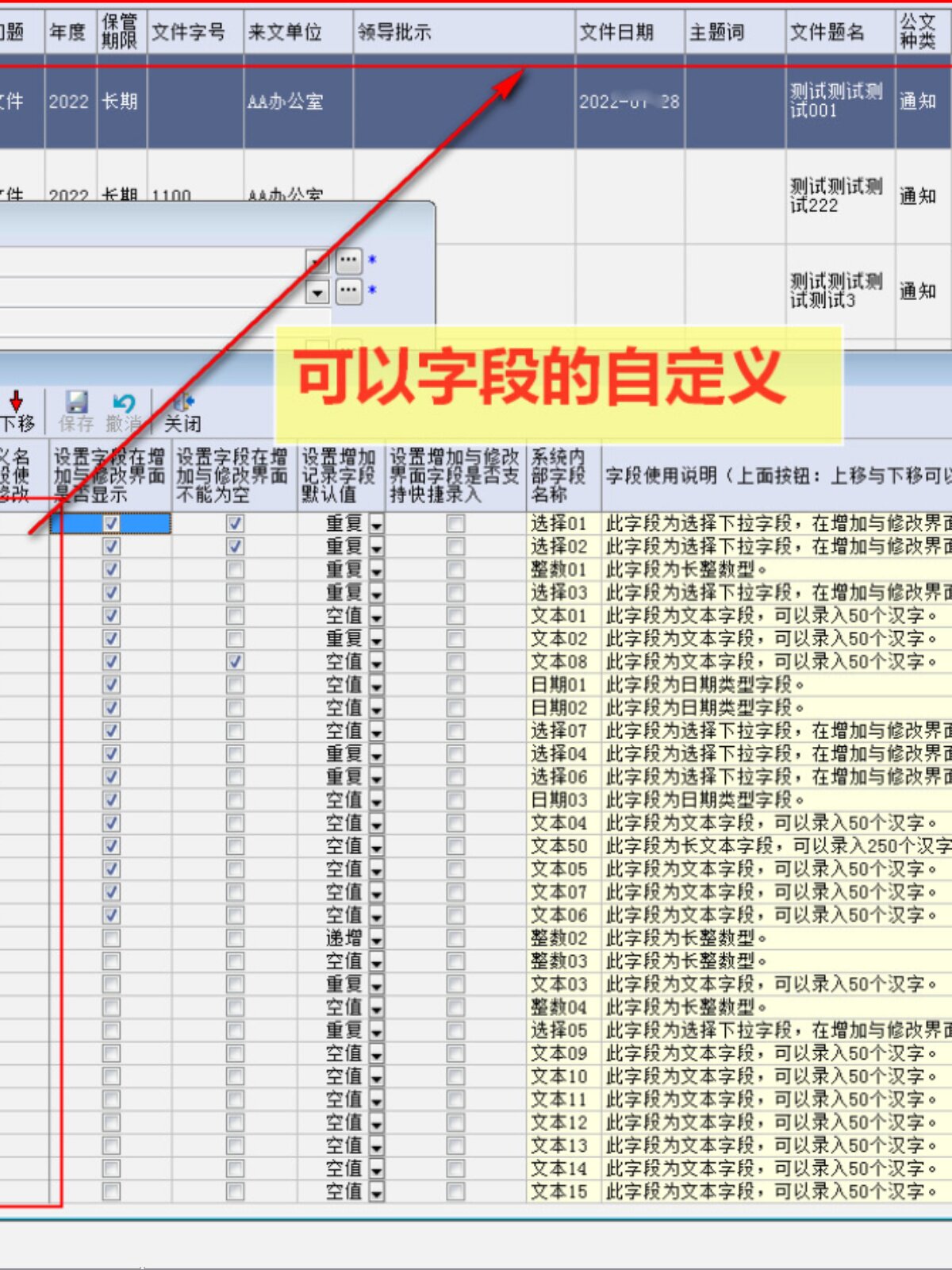Click AA办公室 cell in selected row
The width and height of the screenshot is (952, 1270).
(298, 102)
